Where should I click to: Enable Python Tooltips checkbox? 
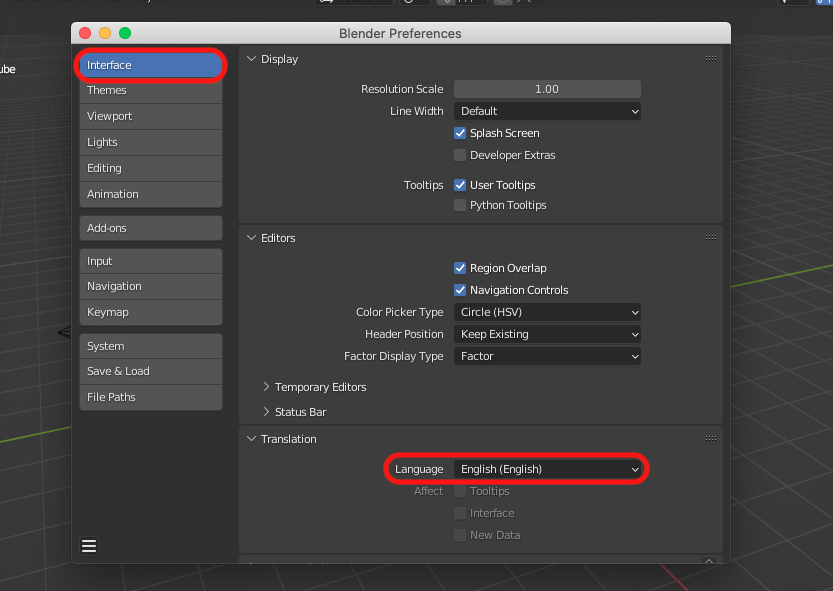tap(460, 205)
